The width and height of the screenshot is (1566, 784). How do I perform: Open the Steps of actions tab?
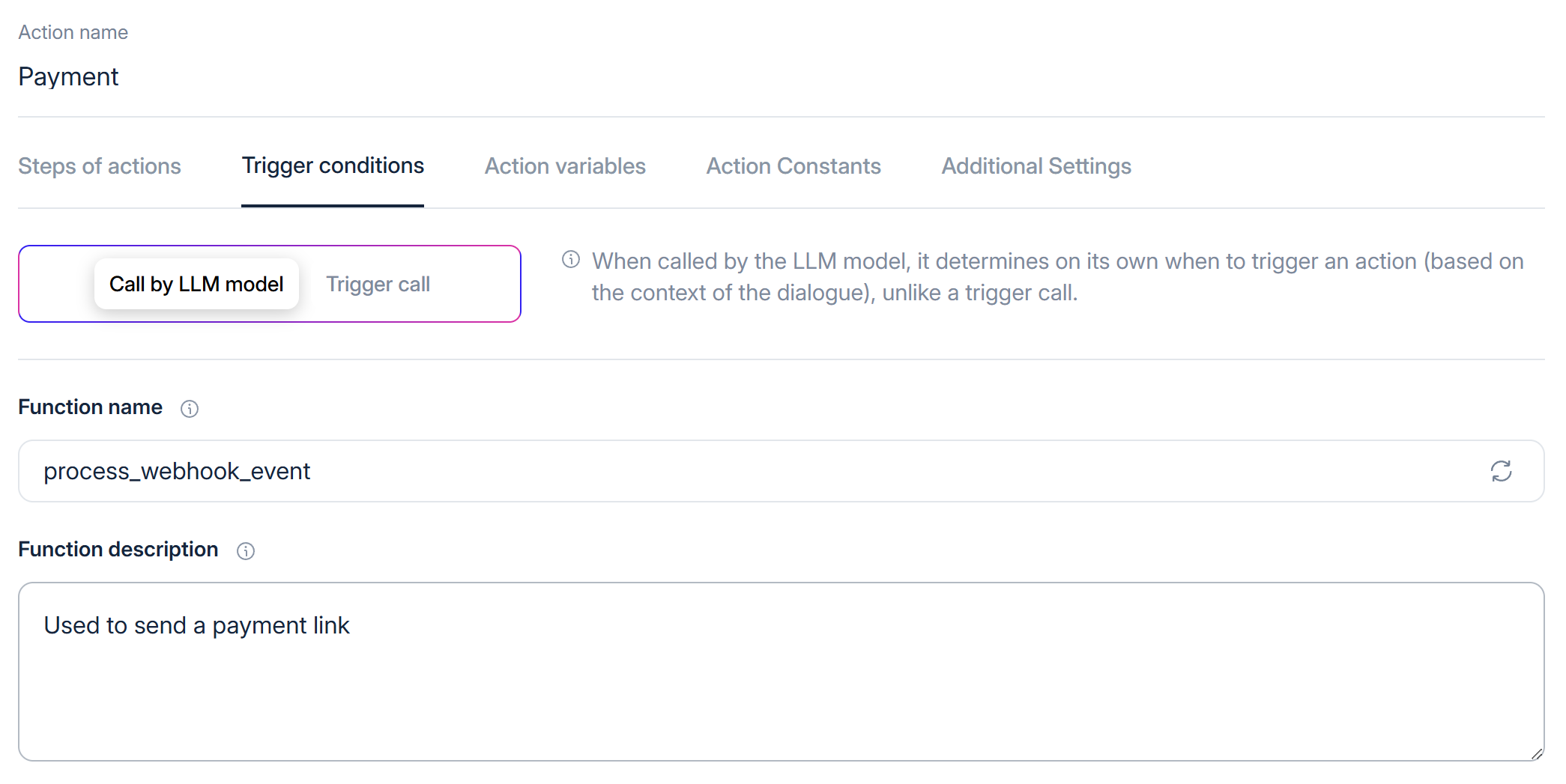[100, 166]
